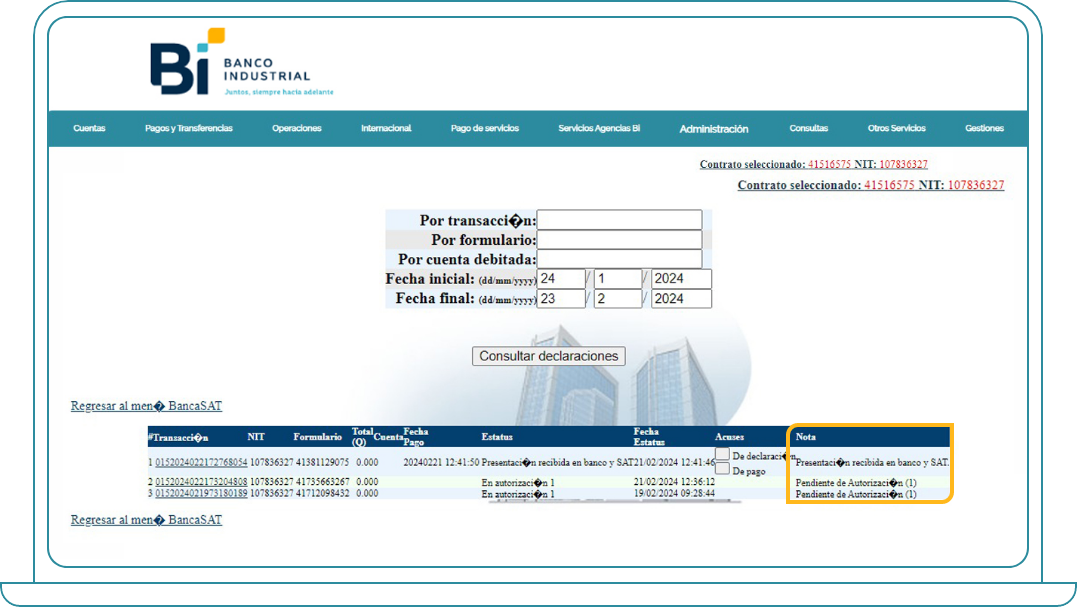Click the Consultar declaraciones button
The height and width of the screenshot is (607, 1077).
(549, 356)
